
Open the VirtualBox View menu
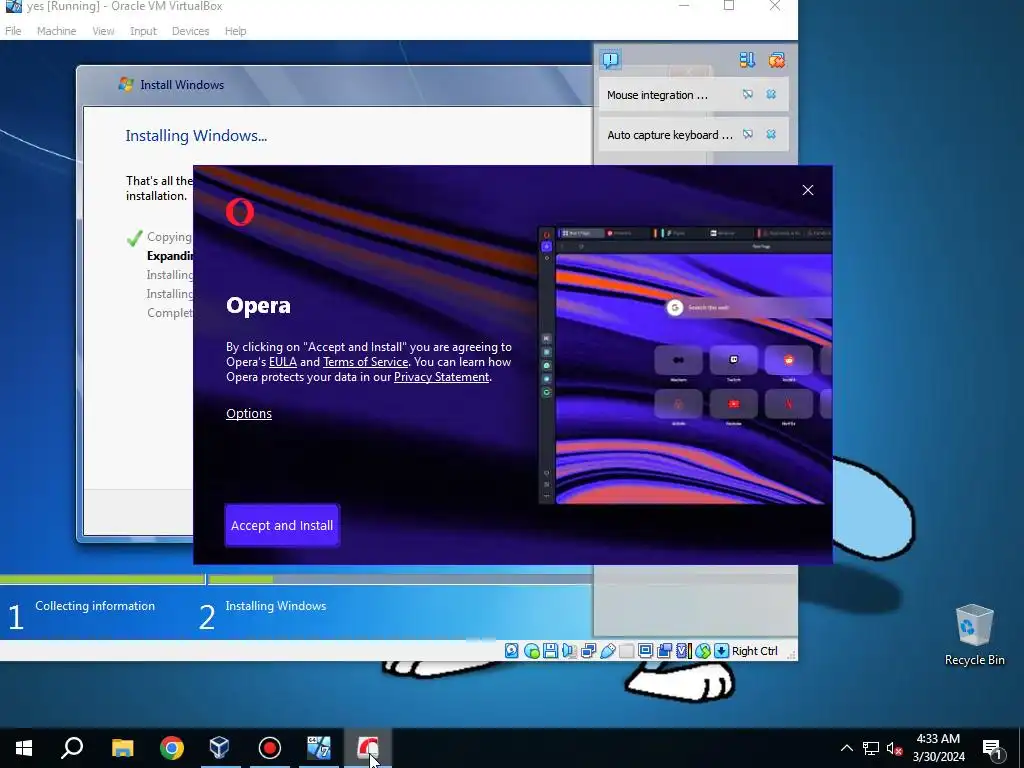click(x=103, y=31)
